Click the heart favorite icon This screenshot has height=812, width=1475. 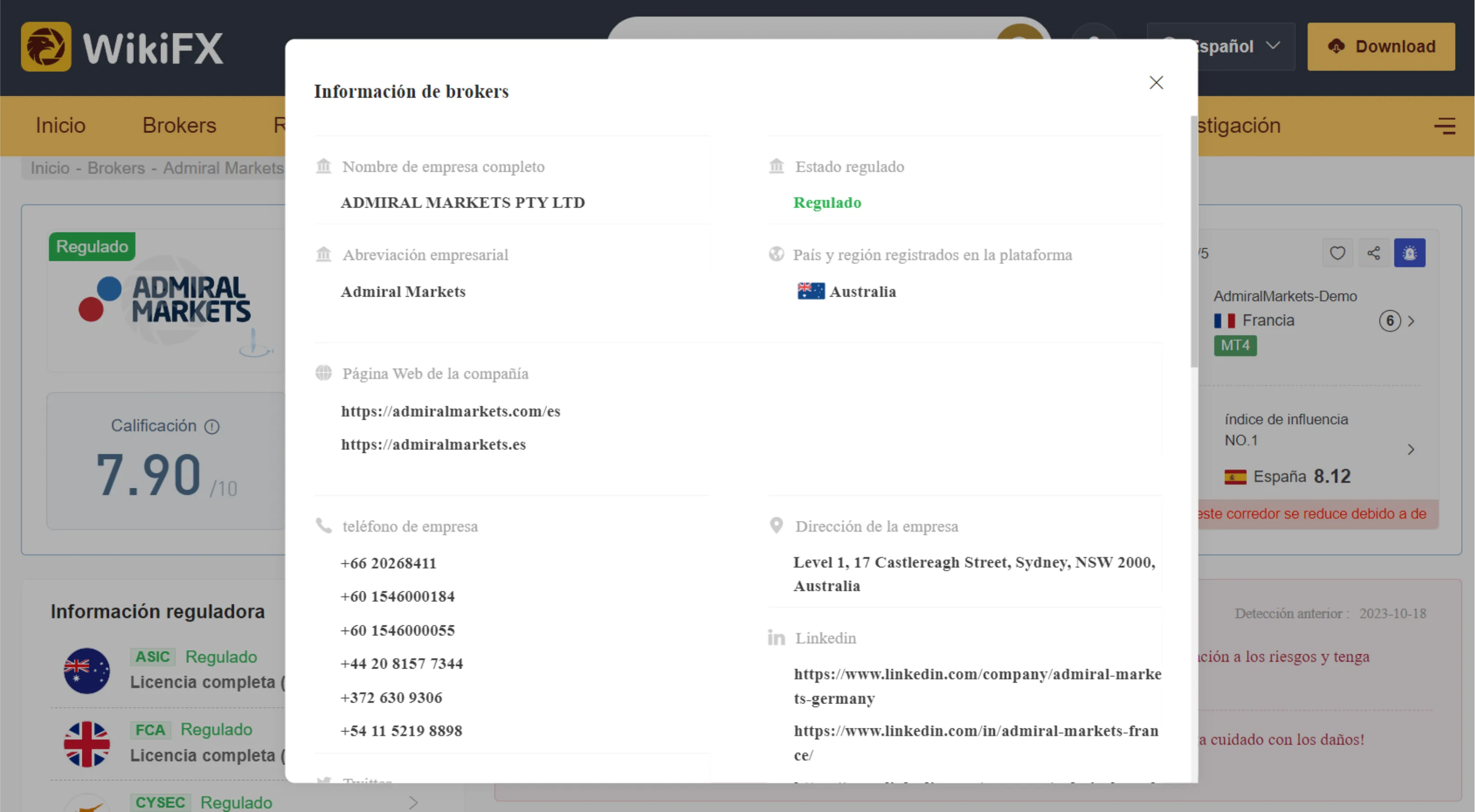[1337, 253]
